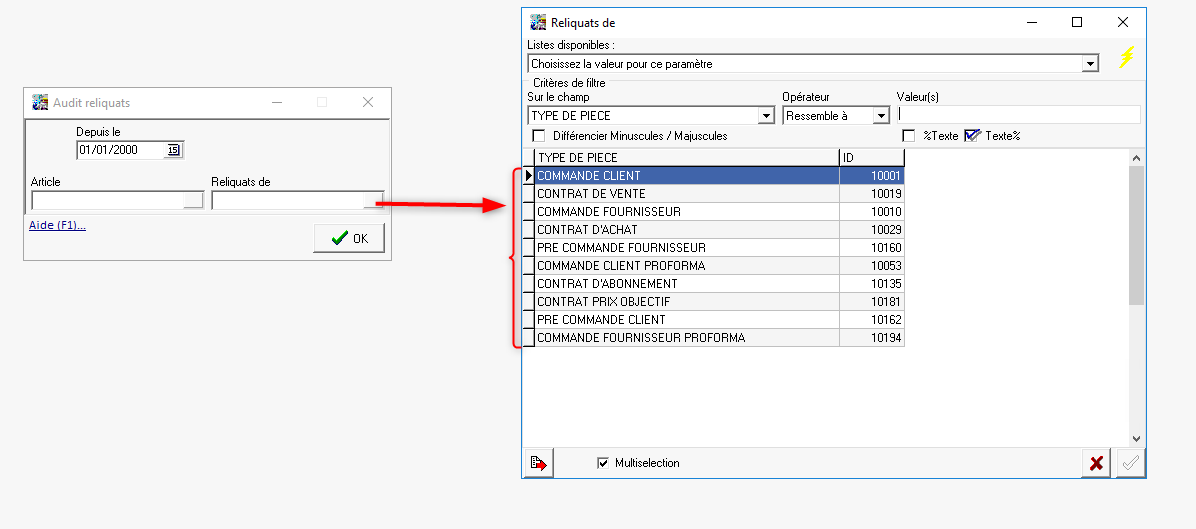This screenshot has height=529, width=1196.
Task: Open the Sur le champ dropdown
Action: click(766, 116)
